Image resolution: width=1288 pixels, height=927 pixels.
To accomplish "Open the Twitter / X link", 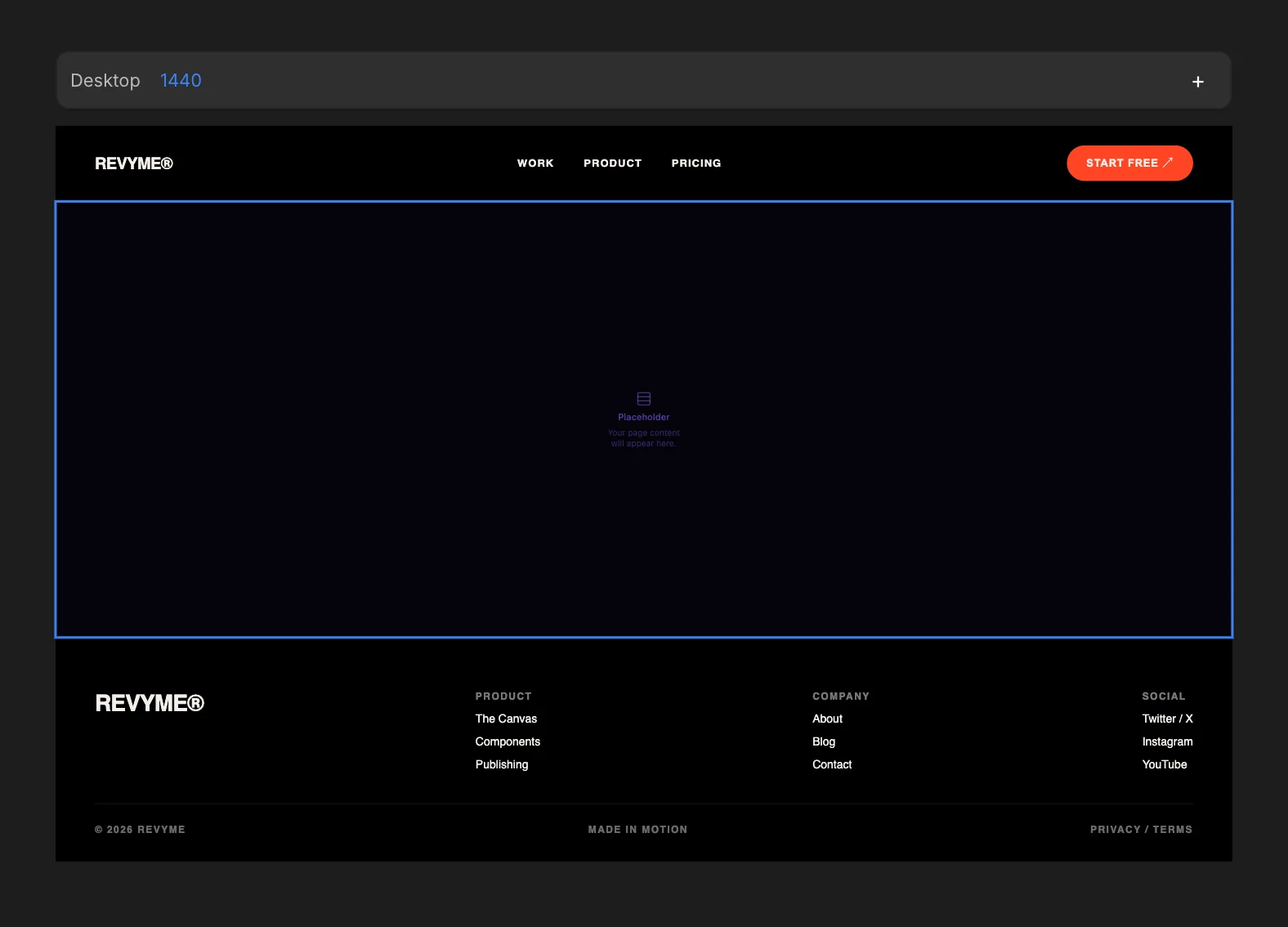I will 1167,719.
